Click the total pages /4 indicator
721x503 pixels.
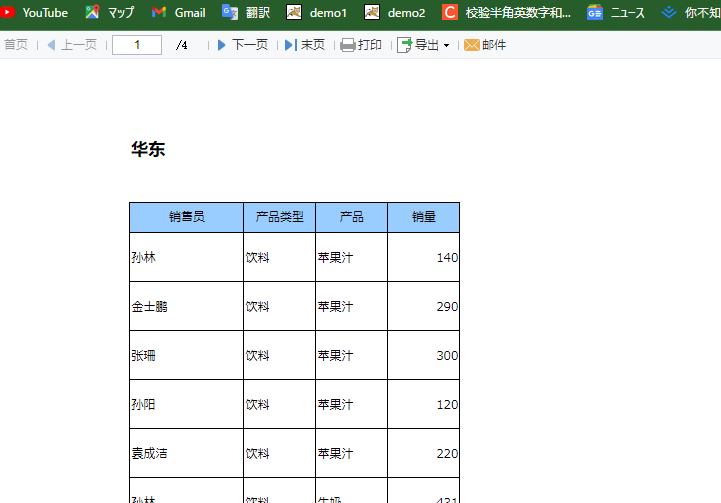[182, 45]
